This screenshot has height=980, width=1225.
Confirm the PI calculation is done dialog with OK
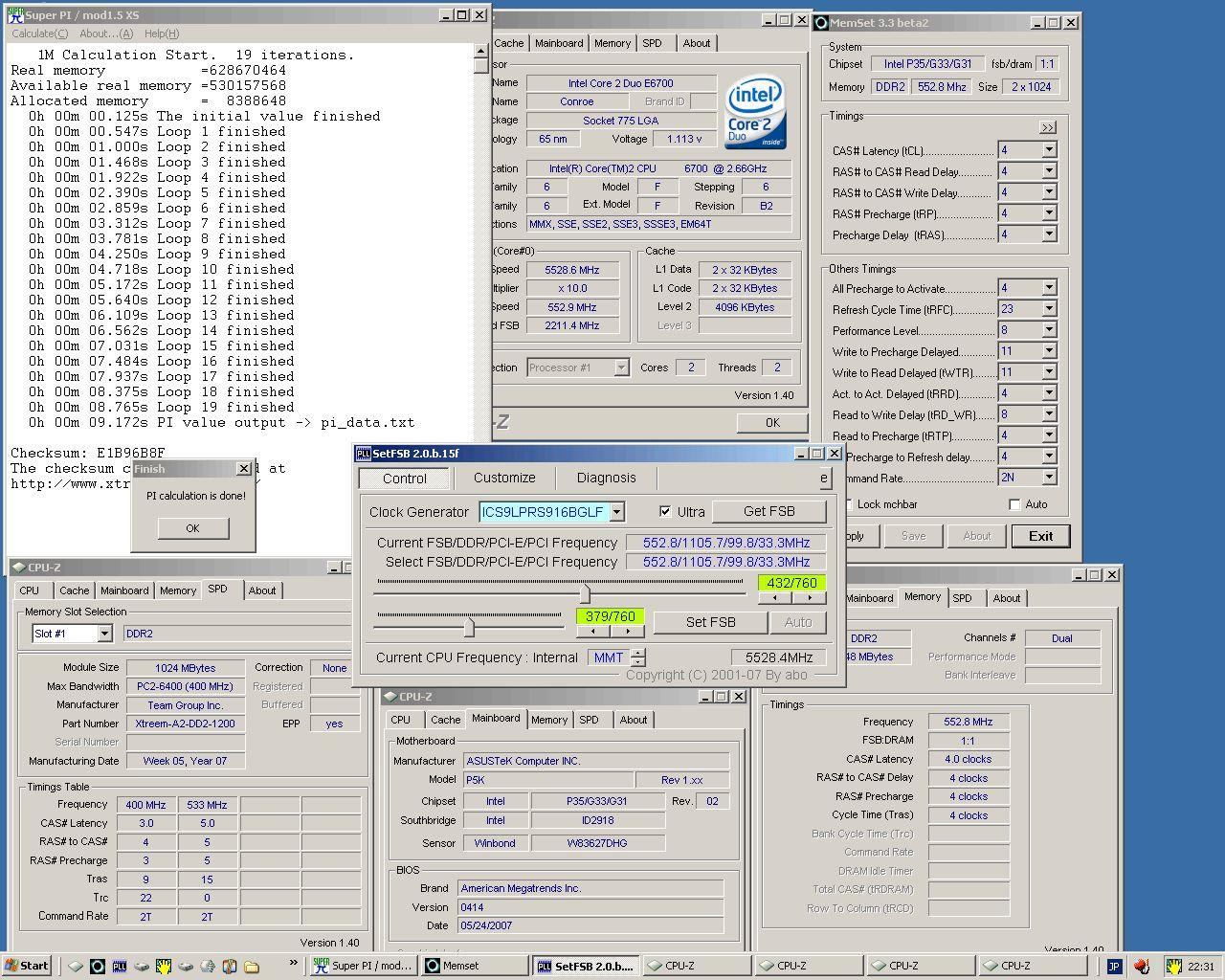pyautogui.click(x=192, y=528)
